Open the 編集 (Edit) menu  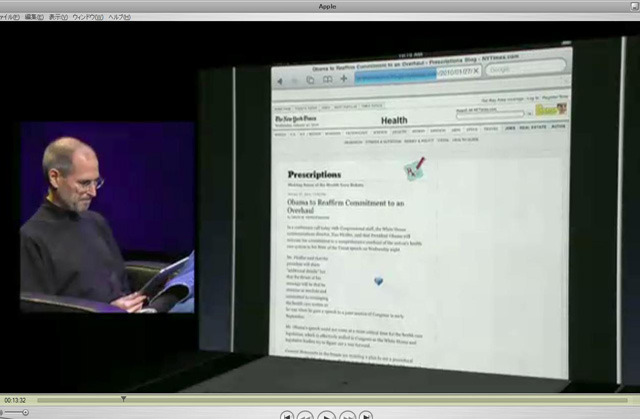coord(33,17)
